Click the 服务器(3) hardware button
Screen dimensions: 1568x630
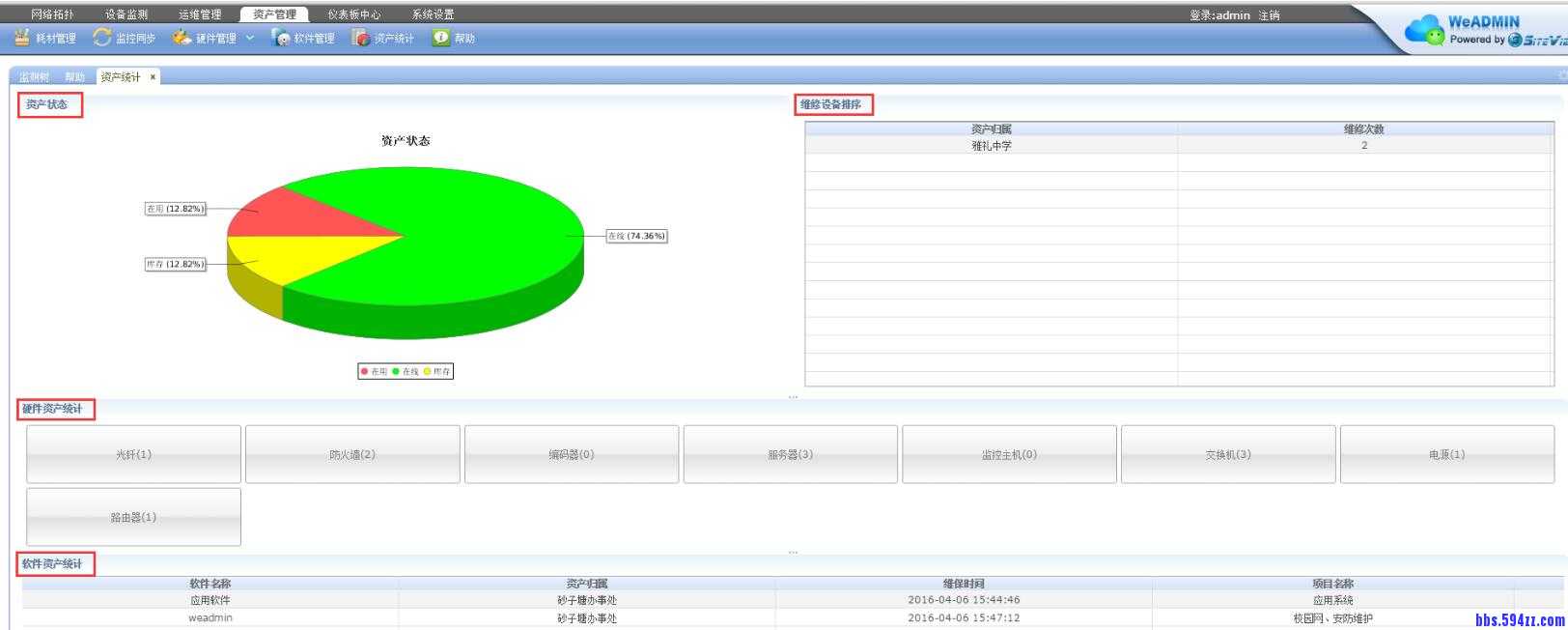[x=790, y=454]
